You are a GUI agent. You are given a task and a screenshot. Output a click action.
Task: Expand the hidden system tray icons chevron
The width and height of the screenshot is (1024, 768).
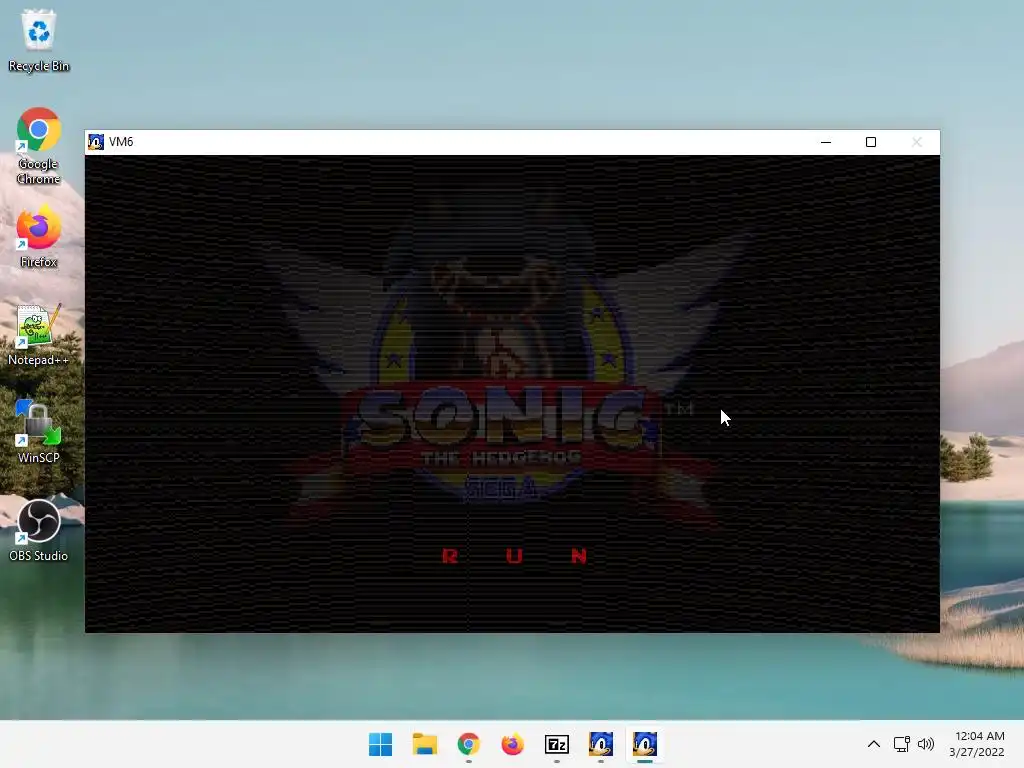coord(874,744)
